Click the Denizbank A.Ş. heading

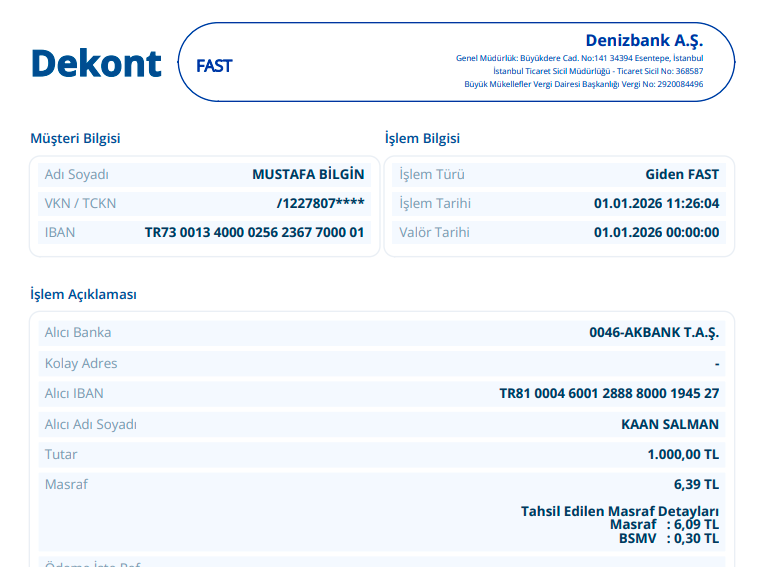(644, 40)
